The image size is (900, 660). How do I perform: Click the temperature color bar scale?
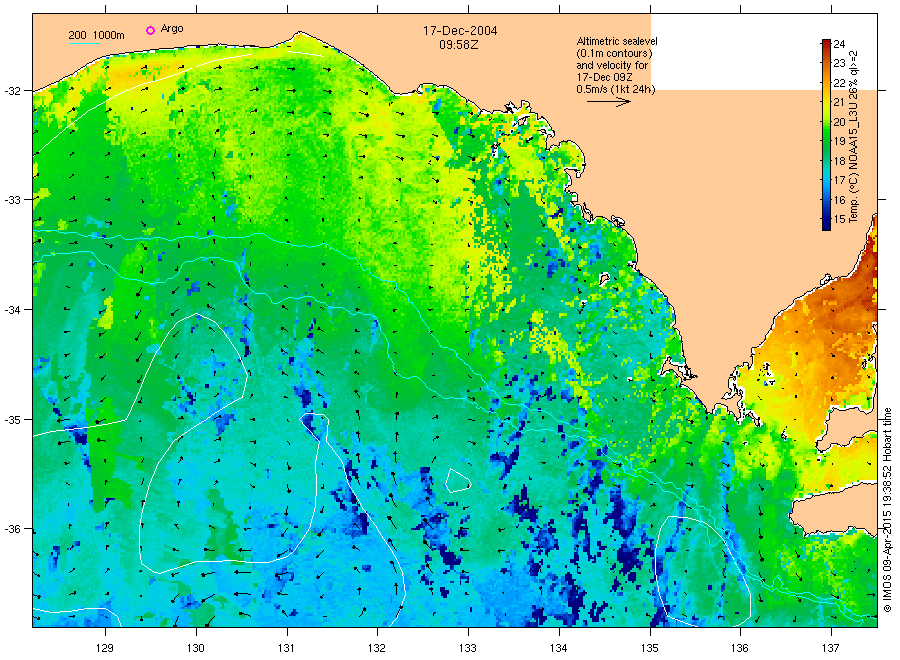click(x=826, y=135)
